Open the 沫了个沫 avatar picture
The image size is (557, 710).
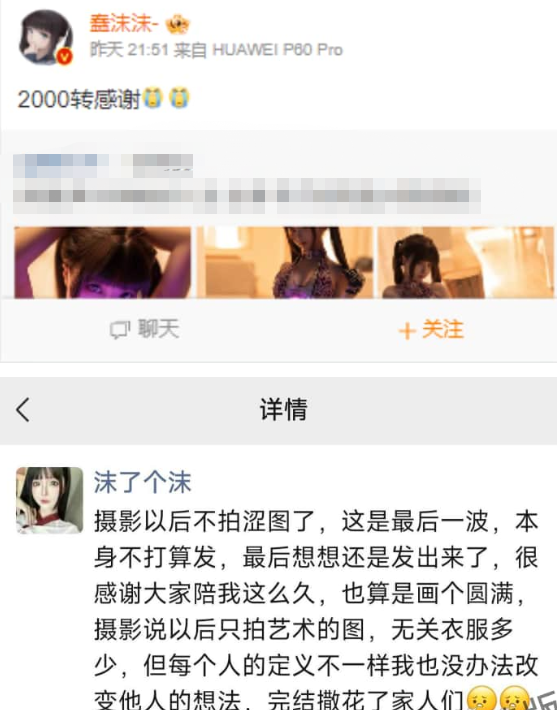tap(50, 500)
